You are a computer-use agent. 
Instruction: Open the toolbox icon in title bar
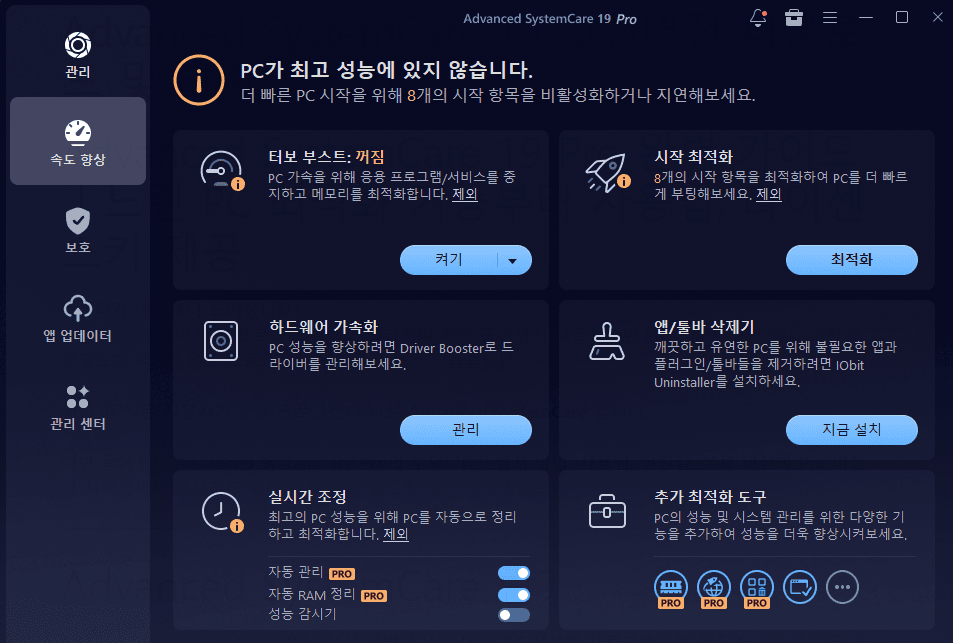794,18
